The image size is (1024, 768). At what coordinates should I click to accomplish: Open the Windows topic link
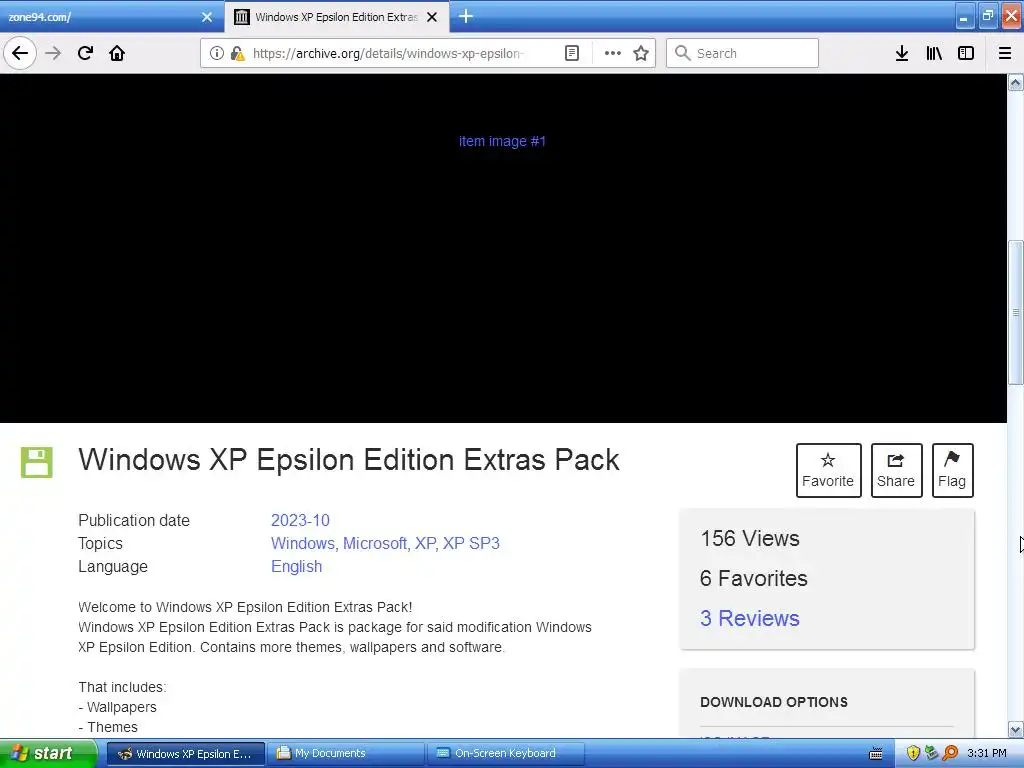coord(303,543)
